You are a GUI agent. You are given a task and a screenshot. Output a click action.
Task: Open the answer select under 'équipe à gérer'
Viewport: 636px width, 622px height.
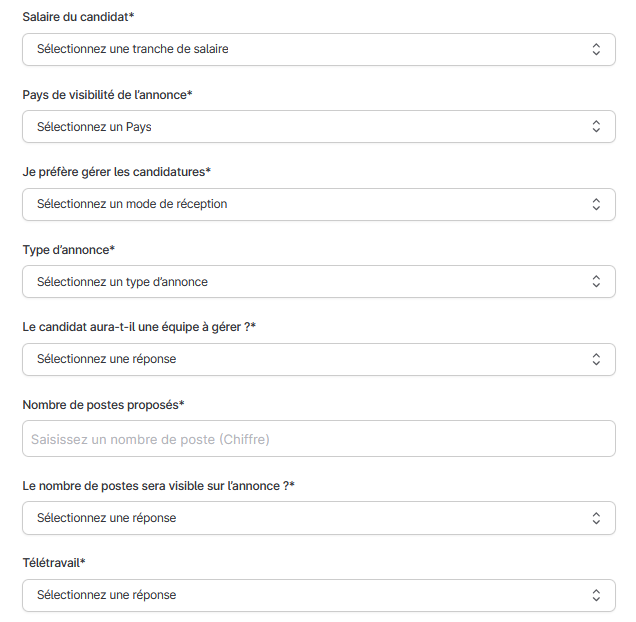(x=319, y=359)
